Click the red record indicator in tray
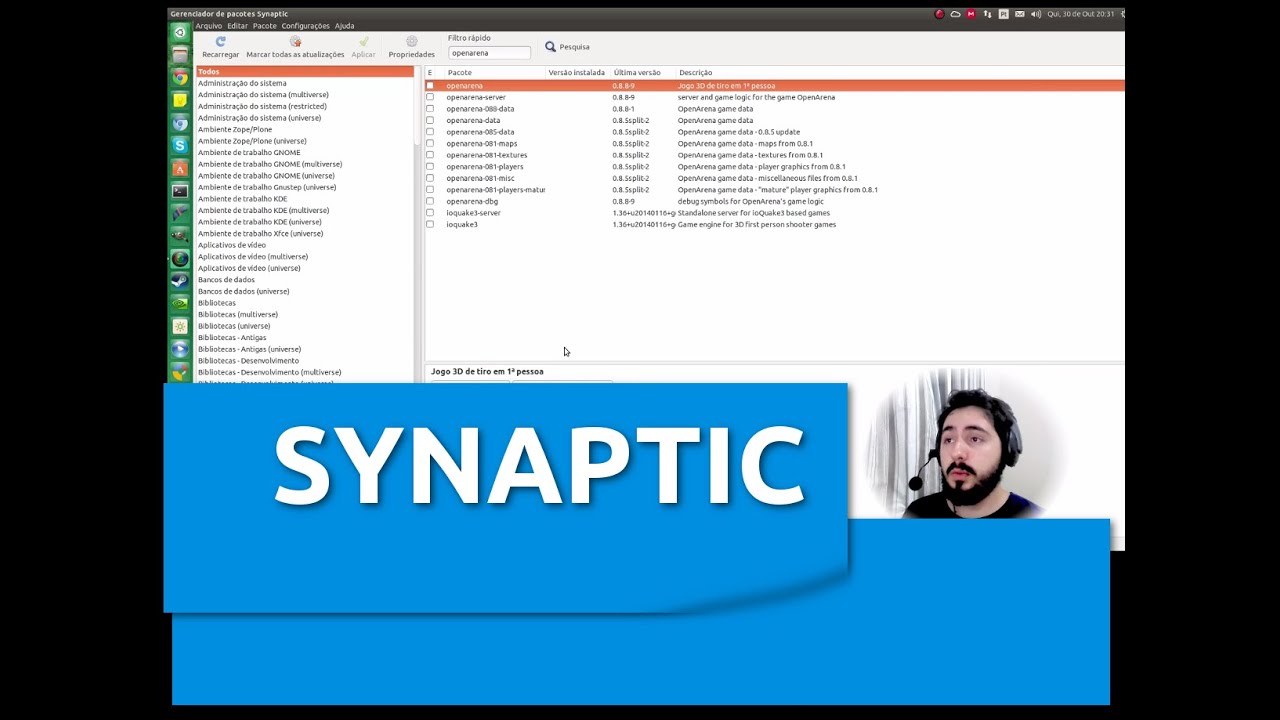 pyautogui.click(x=939, y=14)
